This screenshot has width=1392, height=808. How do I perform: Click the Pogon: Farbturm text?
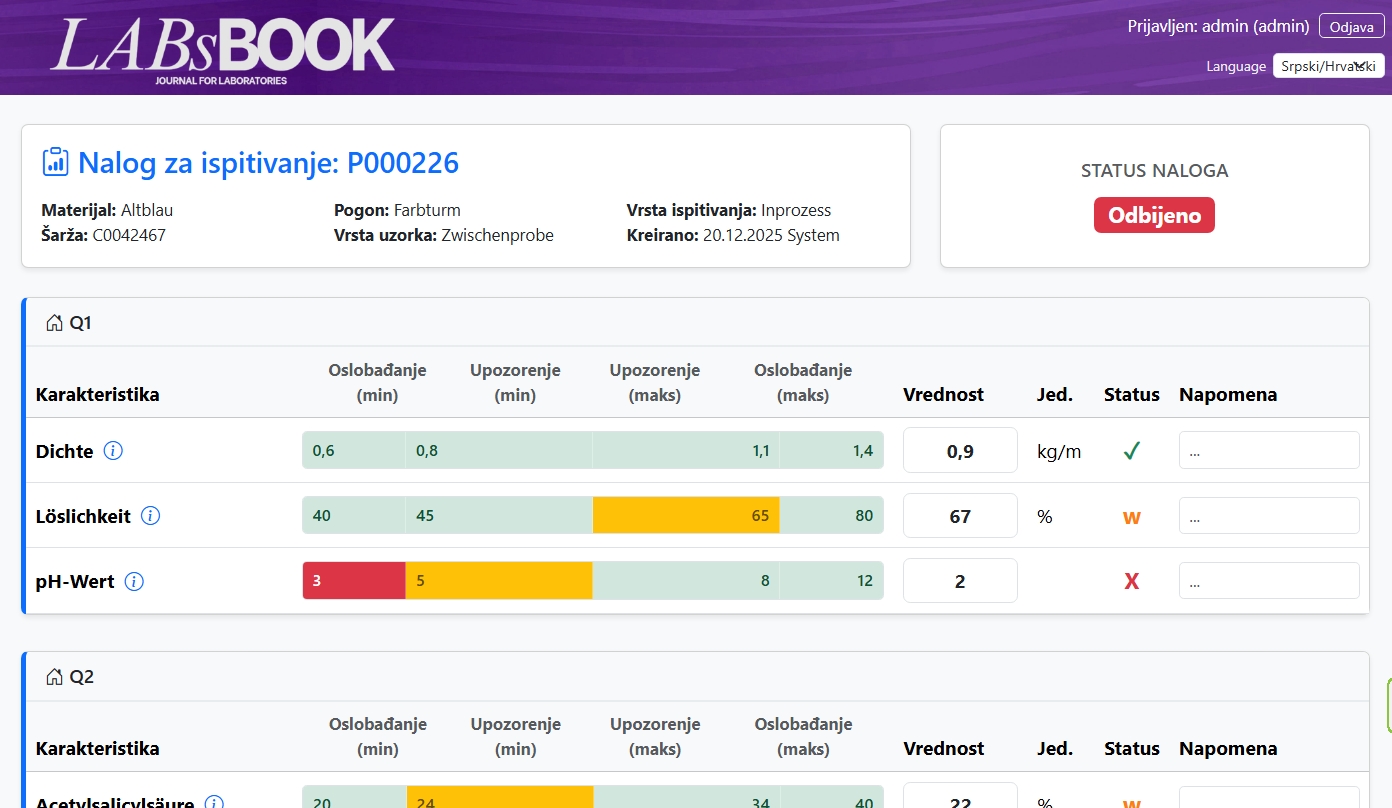[x=397, y=211]
